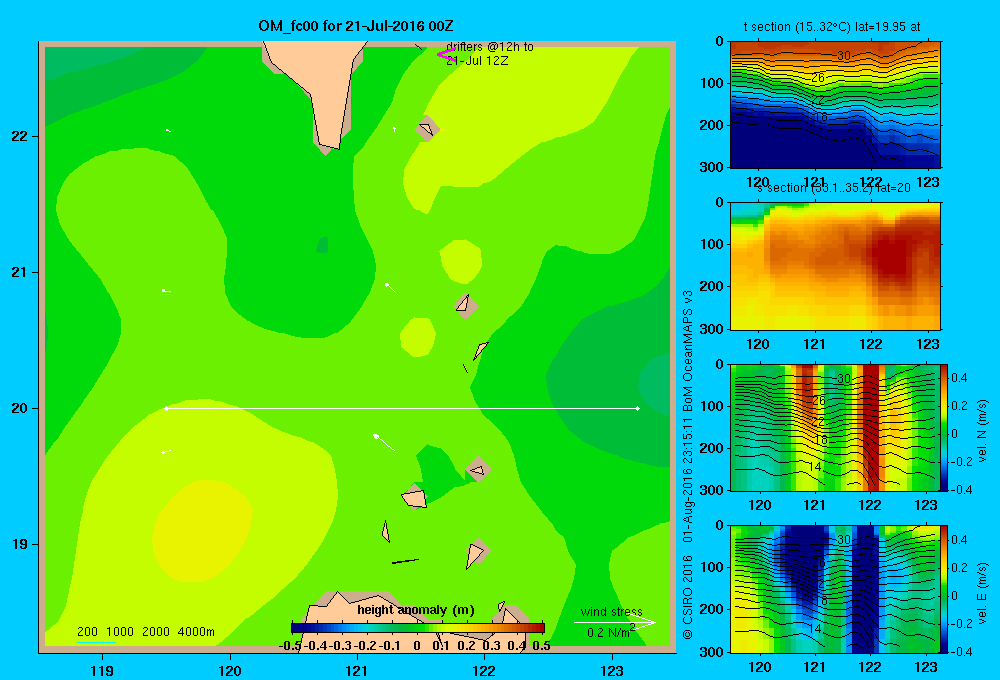This screenshot has width=1000, height=680.
Task: Click the longitude 119 tick label on main map
Action: [x=102, y=670]
